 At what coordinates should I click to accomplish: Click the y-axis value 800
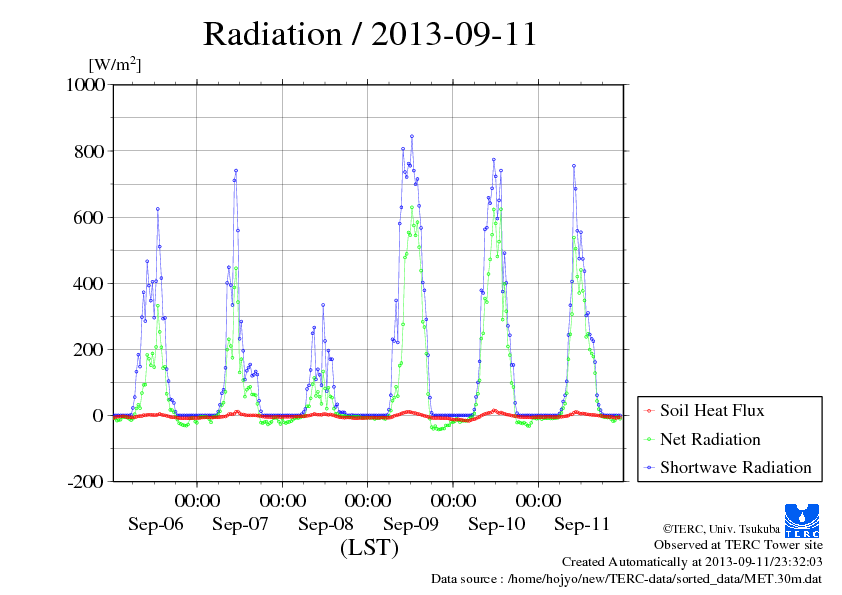pos(90,151)
